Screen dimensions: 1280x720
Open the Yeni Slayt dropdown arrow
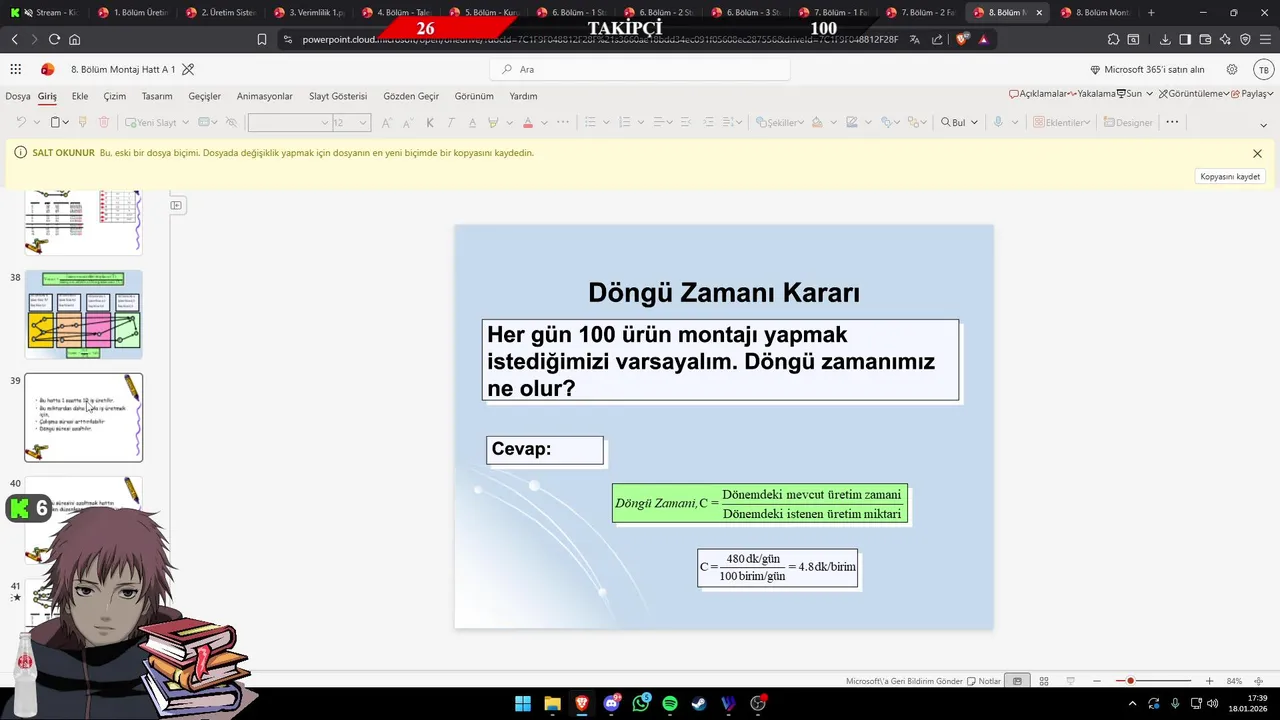pos(185,122)
